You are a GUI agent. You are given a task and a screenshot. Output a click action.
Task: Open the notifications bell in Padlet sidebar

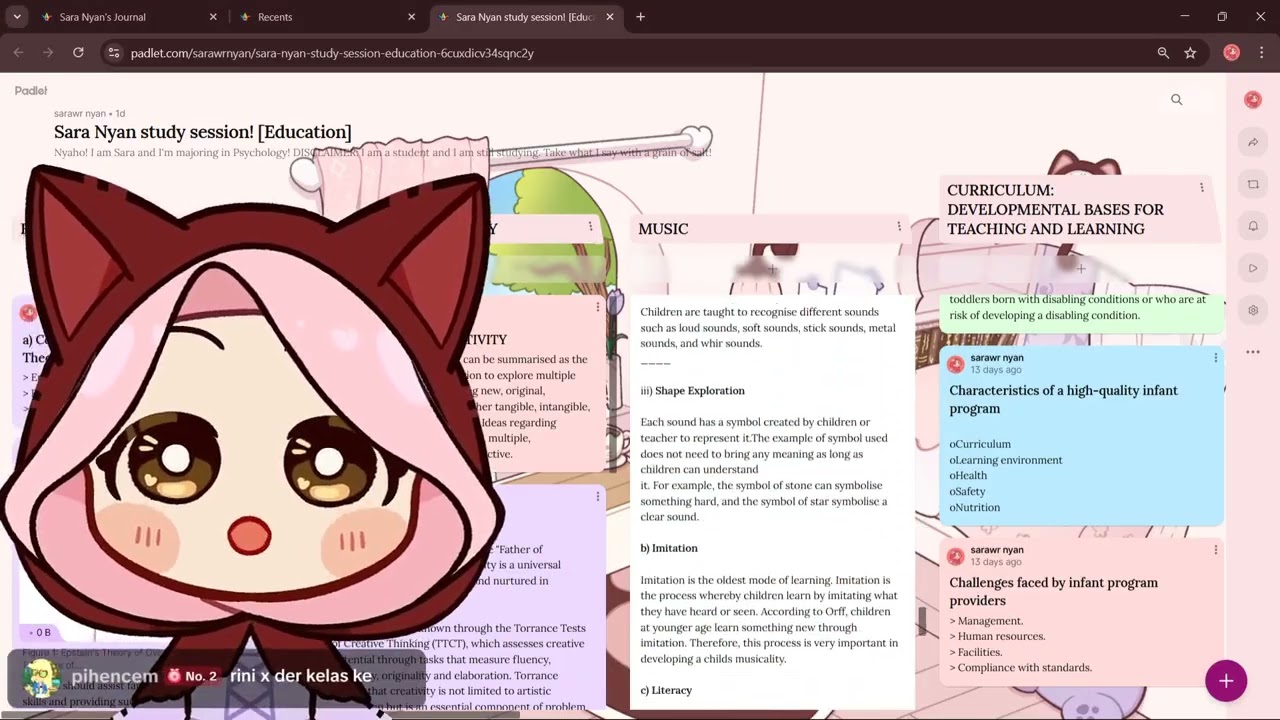(x=1253, y=226)
